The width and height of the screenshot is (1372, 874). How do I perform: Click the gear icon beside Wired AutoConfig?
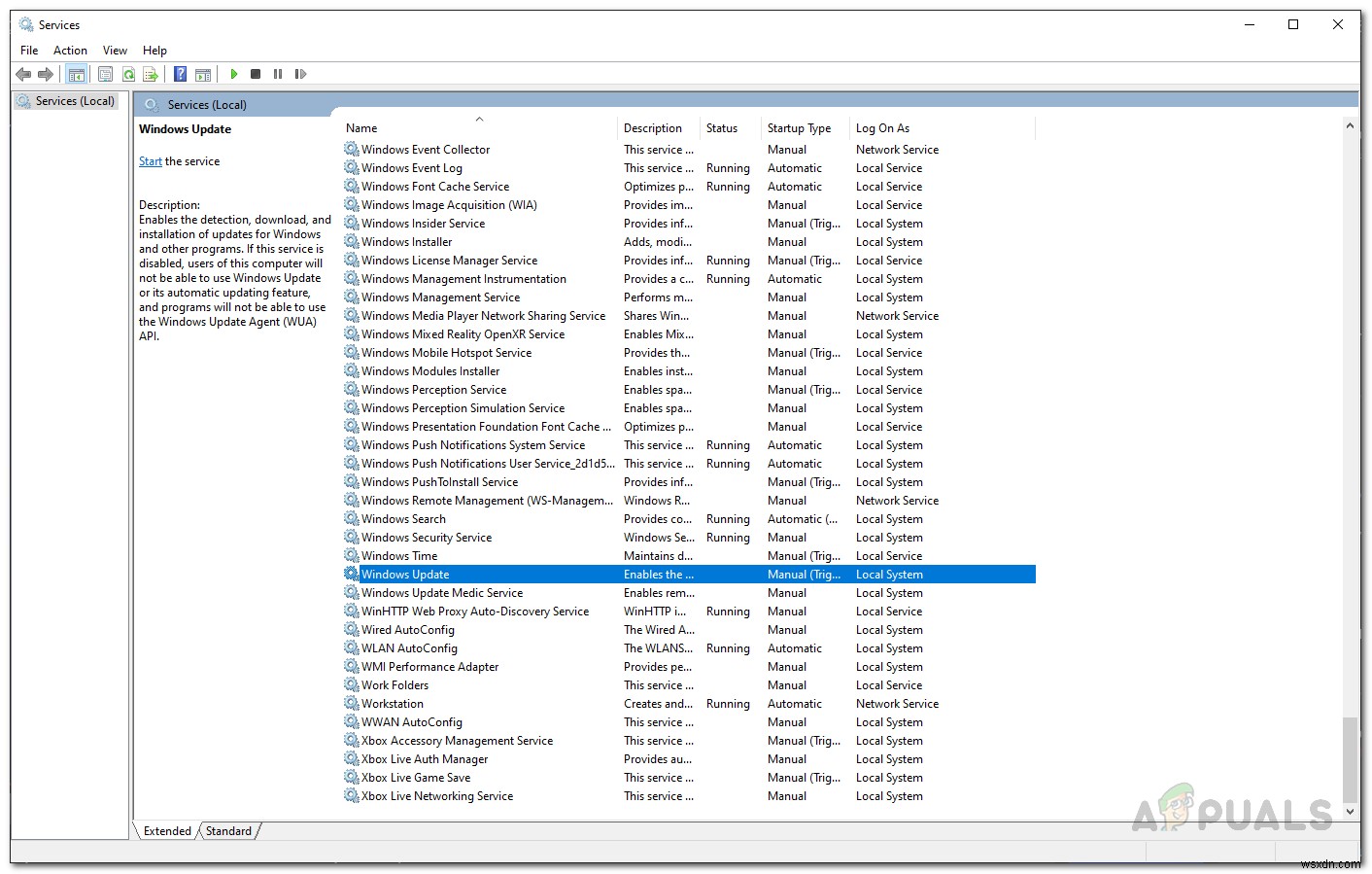click(352, 629)
